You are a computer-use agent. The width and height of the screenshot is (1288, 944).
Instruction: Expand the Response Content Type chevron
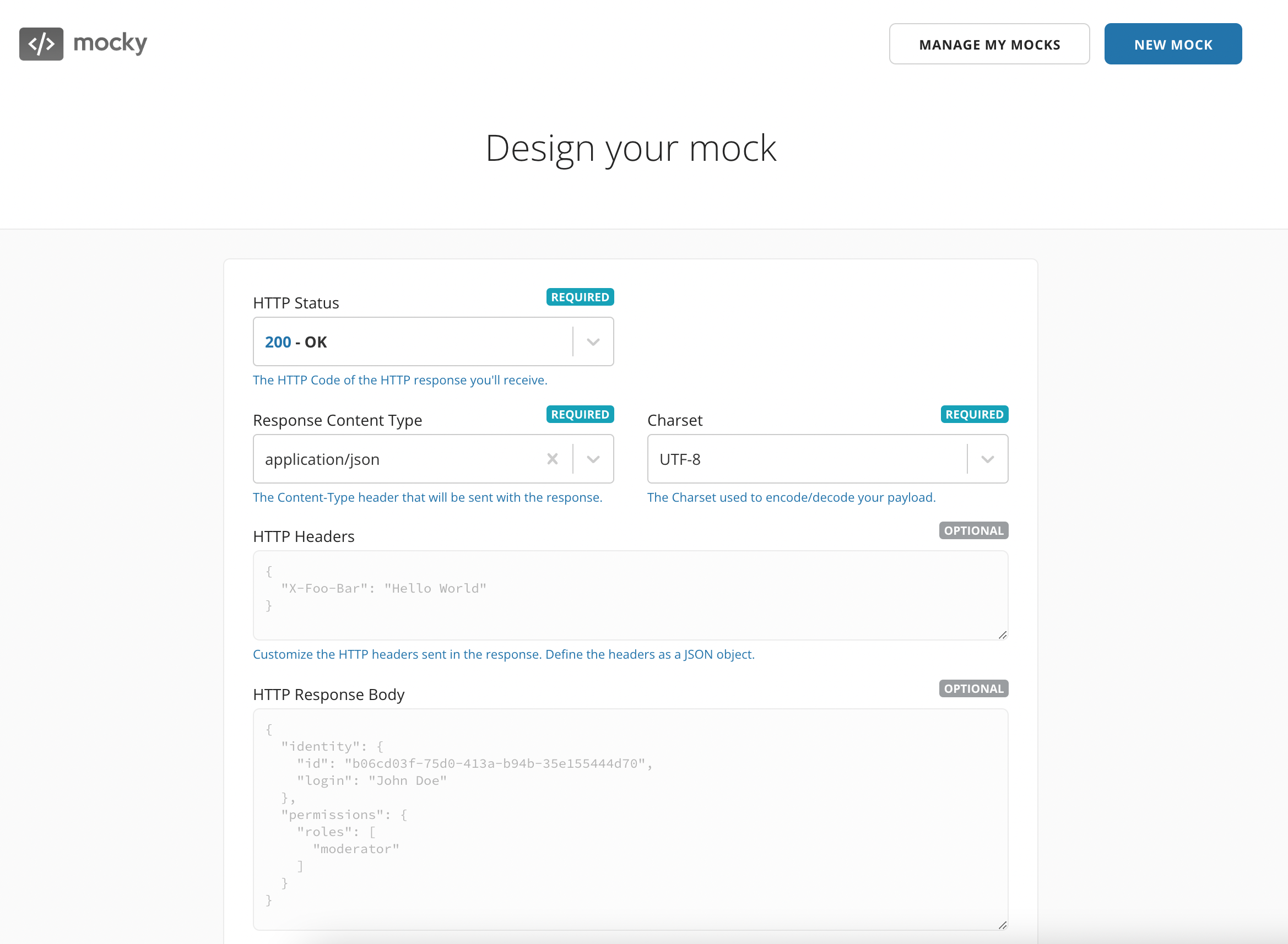[x=593, y=459]
